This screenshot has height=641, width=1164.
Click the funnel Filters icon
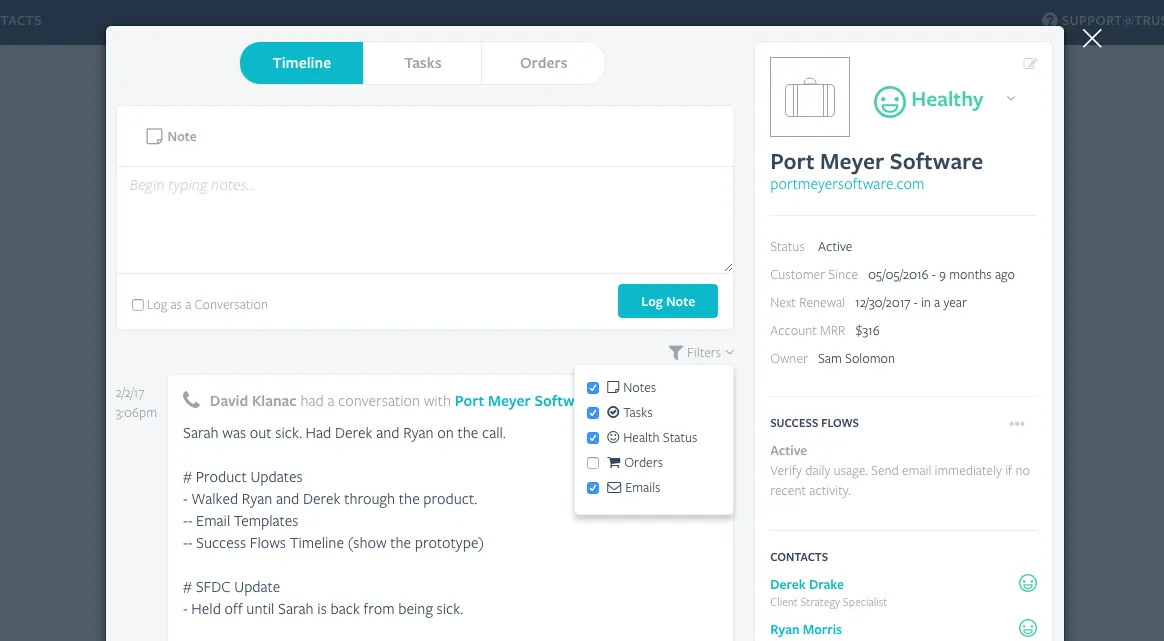click(x=676, y=353)
